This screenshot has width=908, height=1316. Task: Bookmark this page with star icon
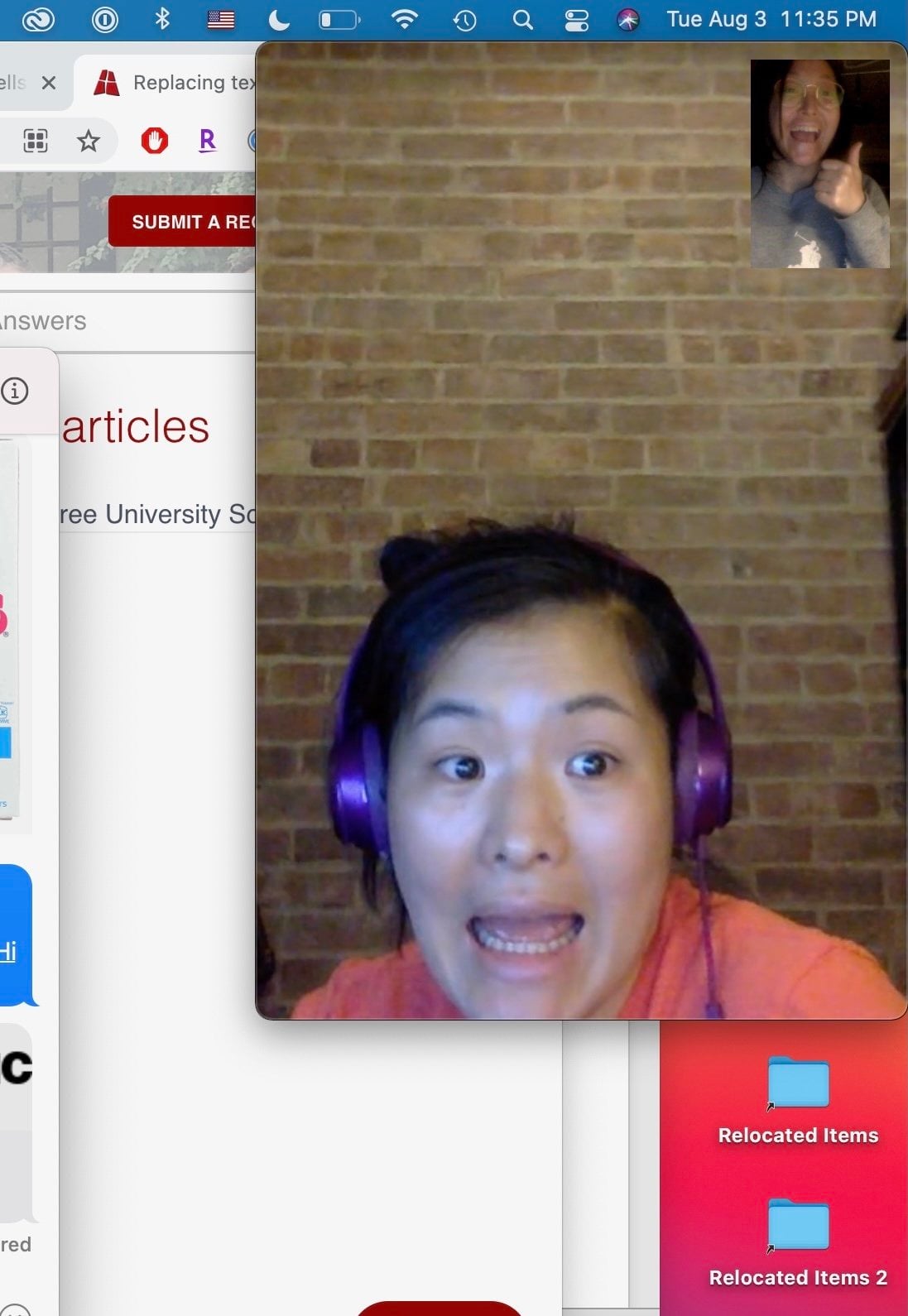pyautogui.click(x=88, y=141)
